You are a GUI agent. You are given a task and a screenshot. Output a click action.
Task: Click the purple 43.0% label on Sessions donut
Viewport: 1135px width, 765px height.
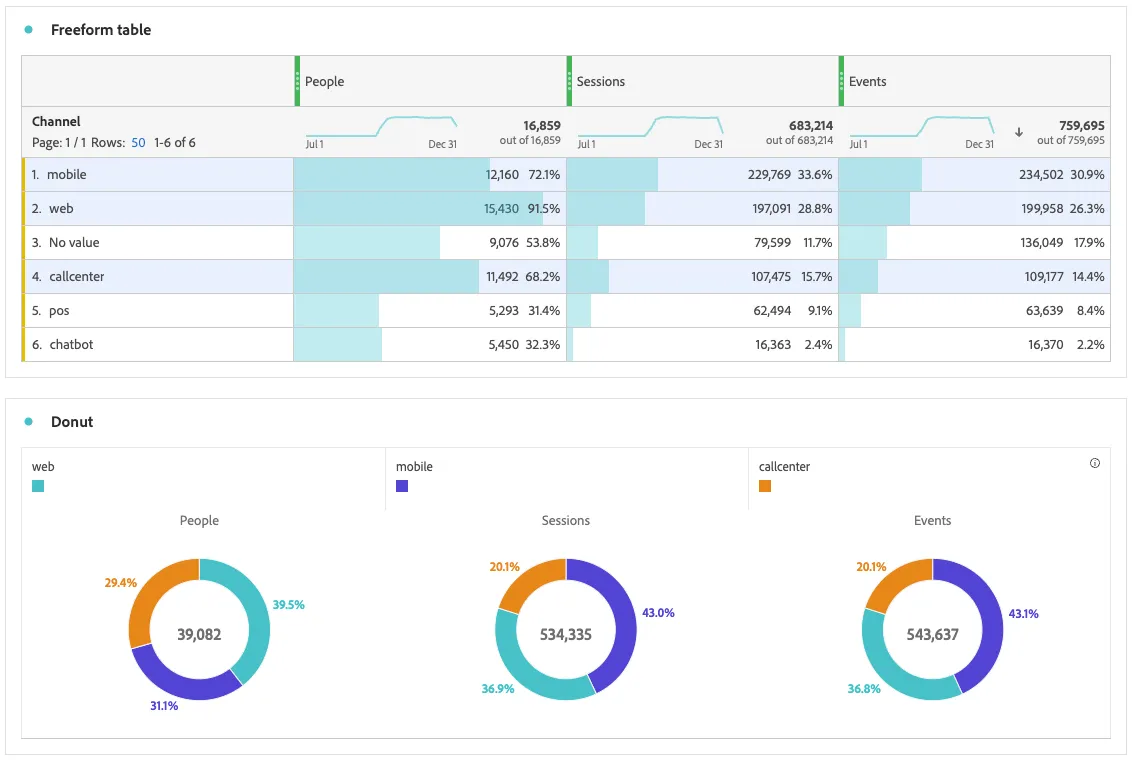pos(658,613)
